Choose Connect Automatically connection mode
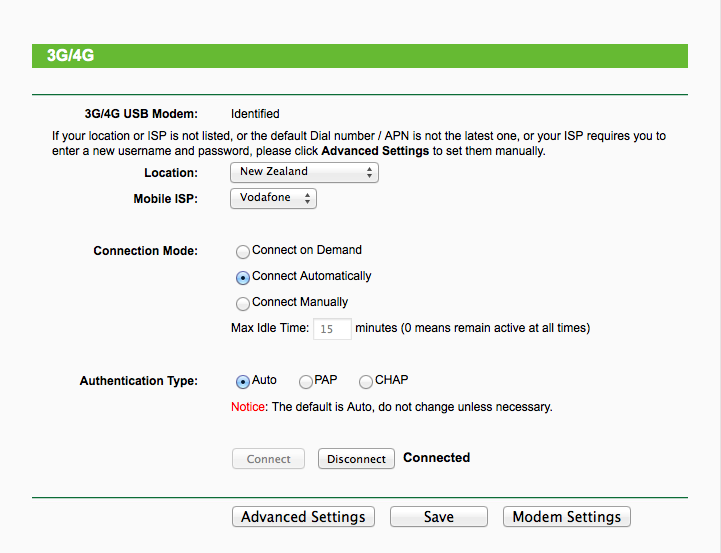This screenshot has height=553, width=721. [x=243, y=277]
